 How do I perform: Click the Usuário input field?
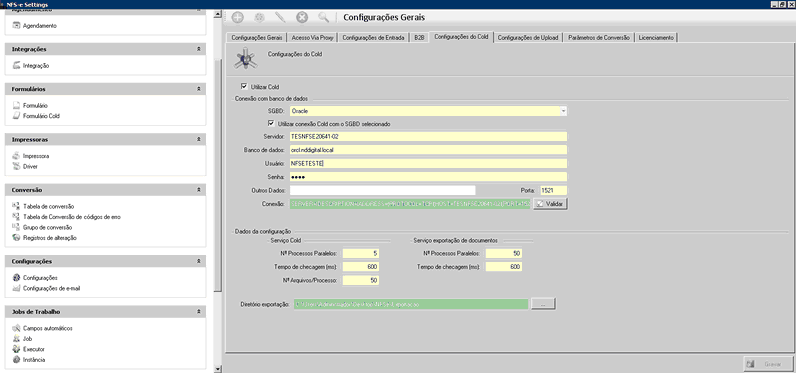(428, 163)
